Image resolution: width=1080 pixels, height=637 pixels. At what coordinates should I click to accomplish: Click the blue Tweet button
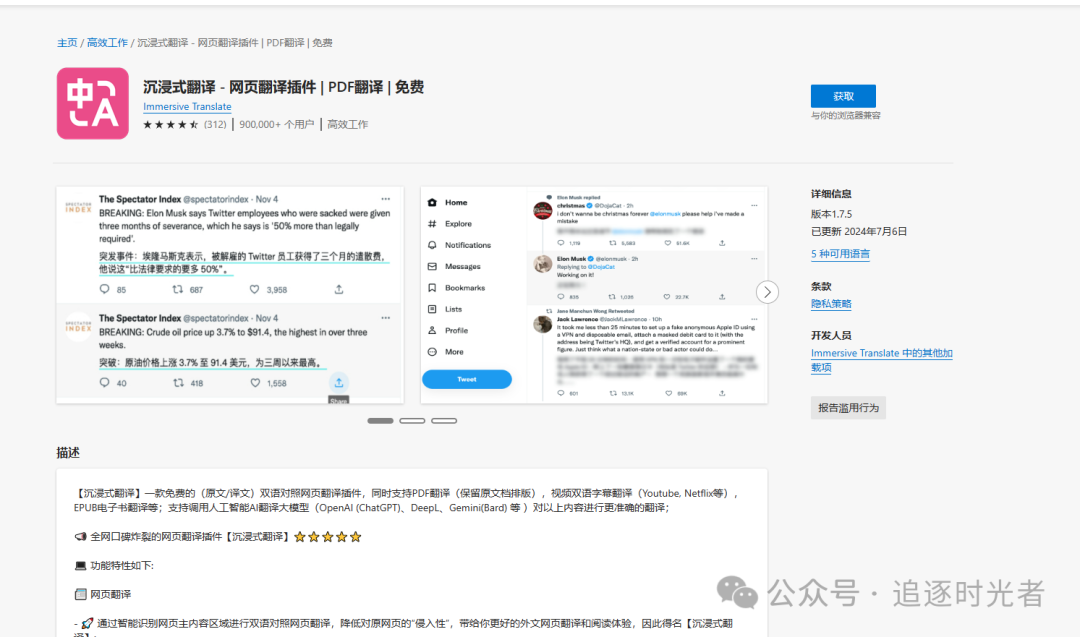(x=466, y=379)
